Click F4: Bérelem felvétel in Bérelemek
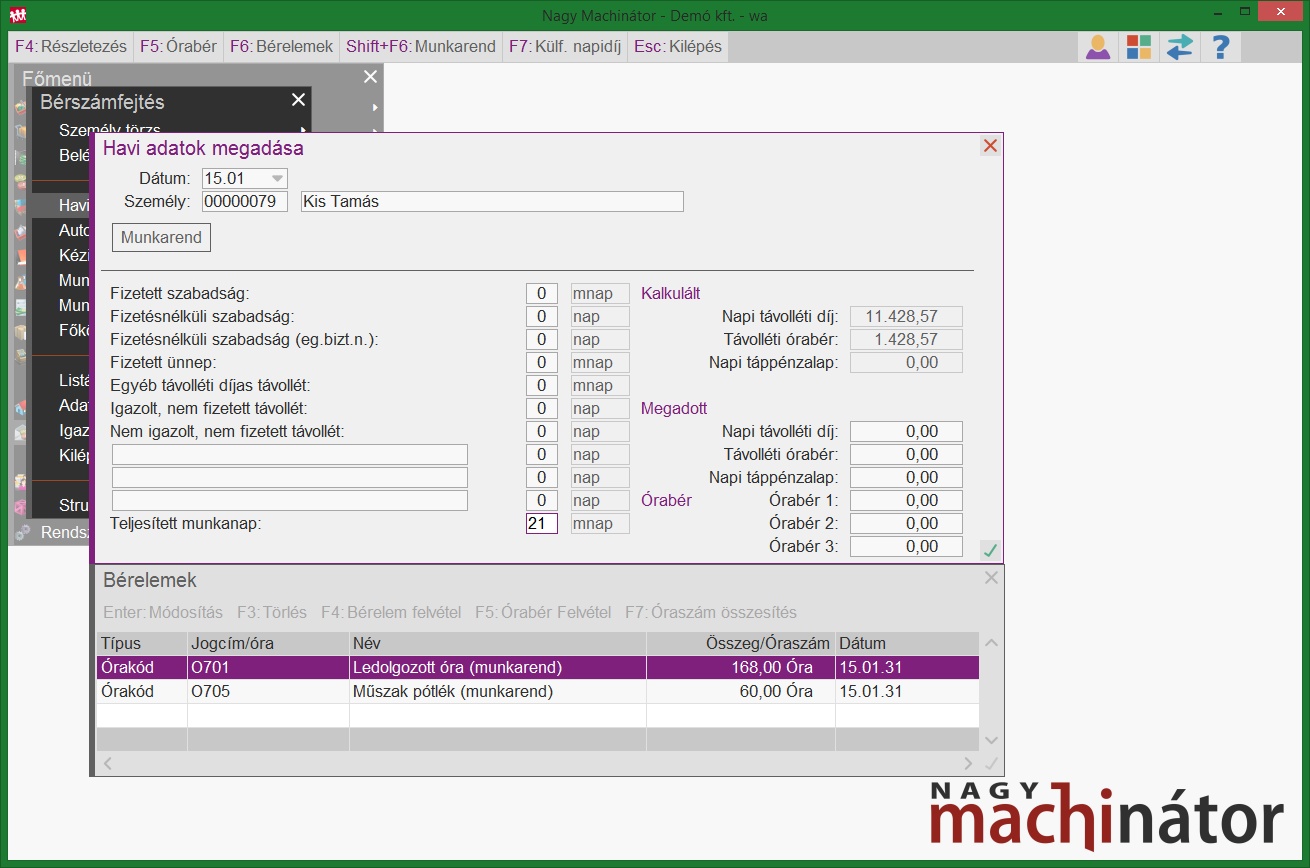 click(391, 612)
